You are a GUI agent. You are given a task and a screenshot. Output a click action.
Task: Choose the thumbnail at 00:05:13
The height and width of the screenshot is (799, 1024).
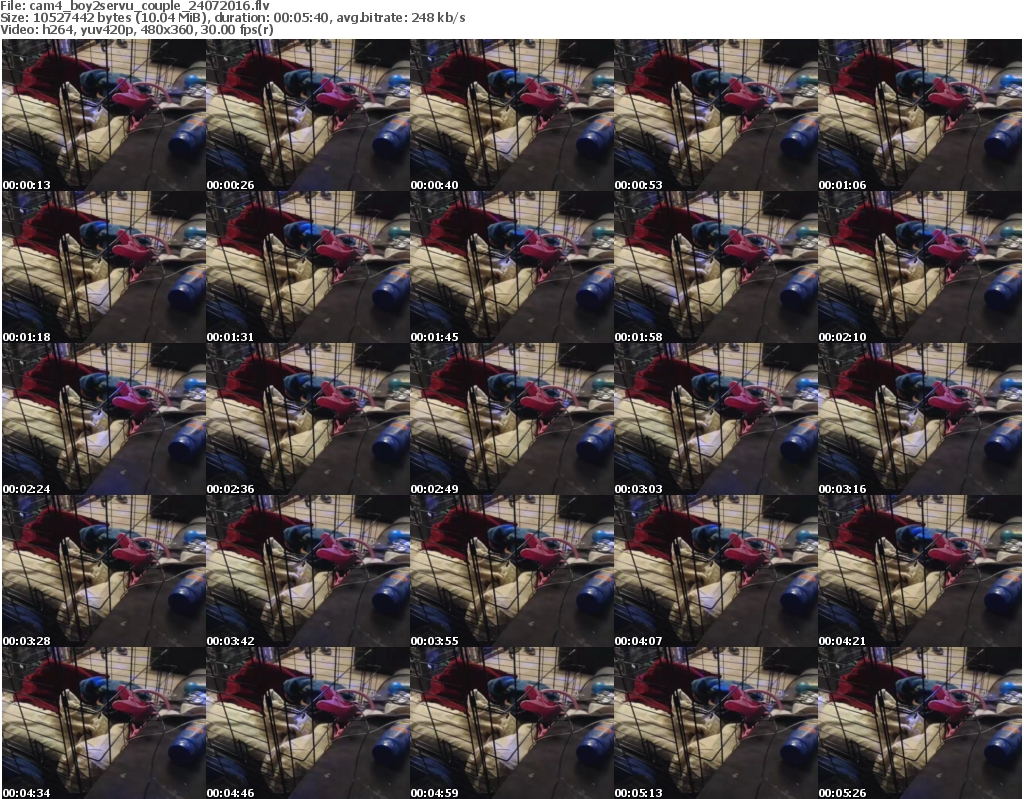(716, 723)
